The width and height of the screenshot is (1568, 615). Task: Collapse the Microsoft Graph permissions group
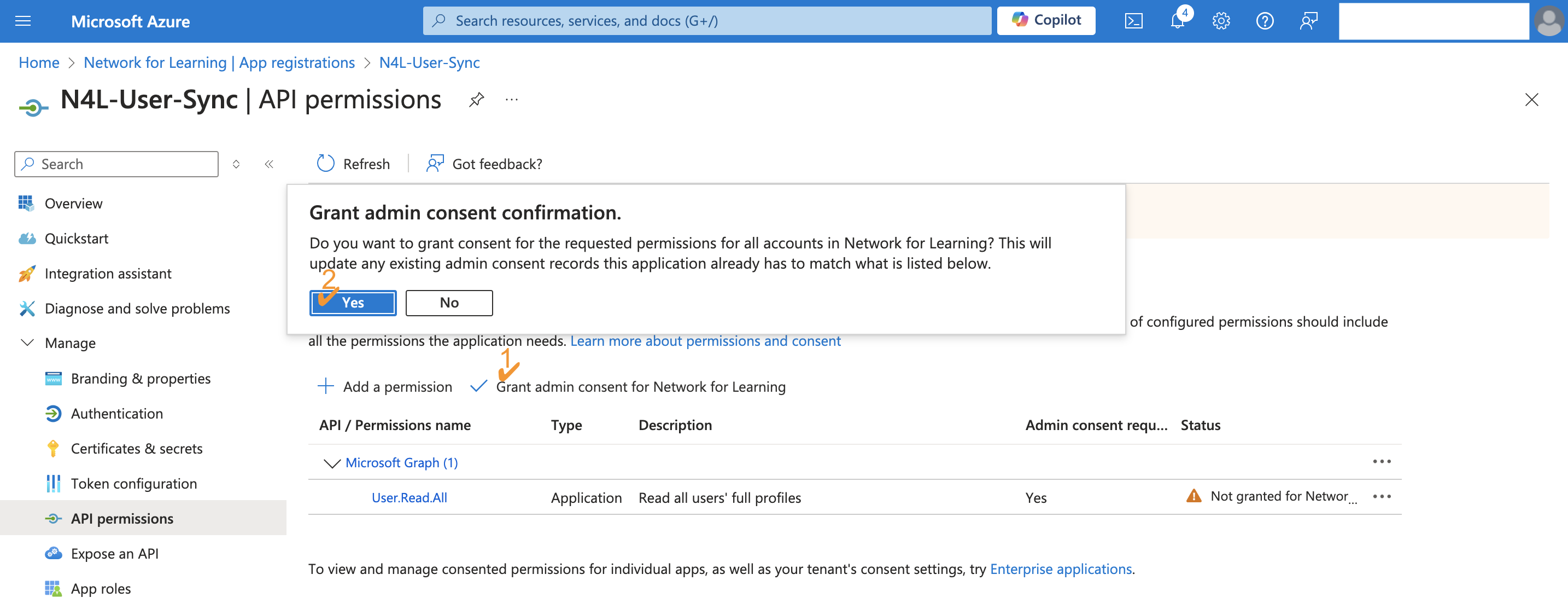pyautogui.click(x=331, y=463)
